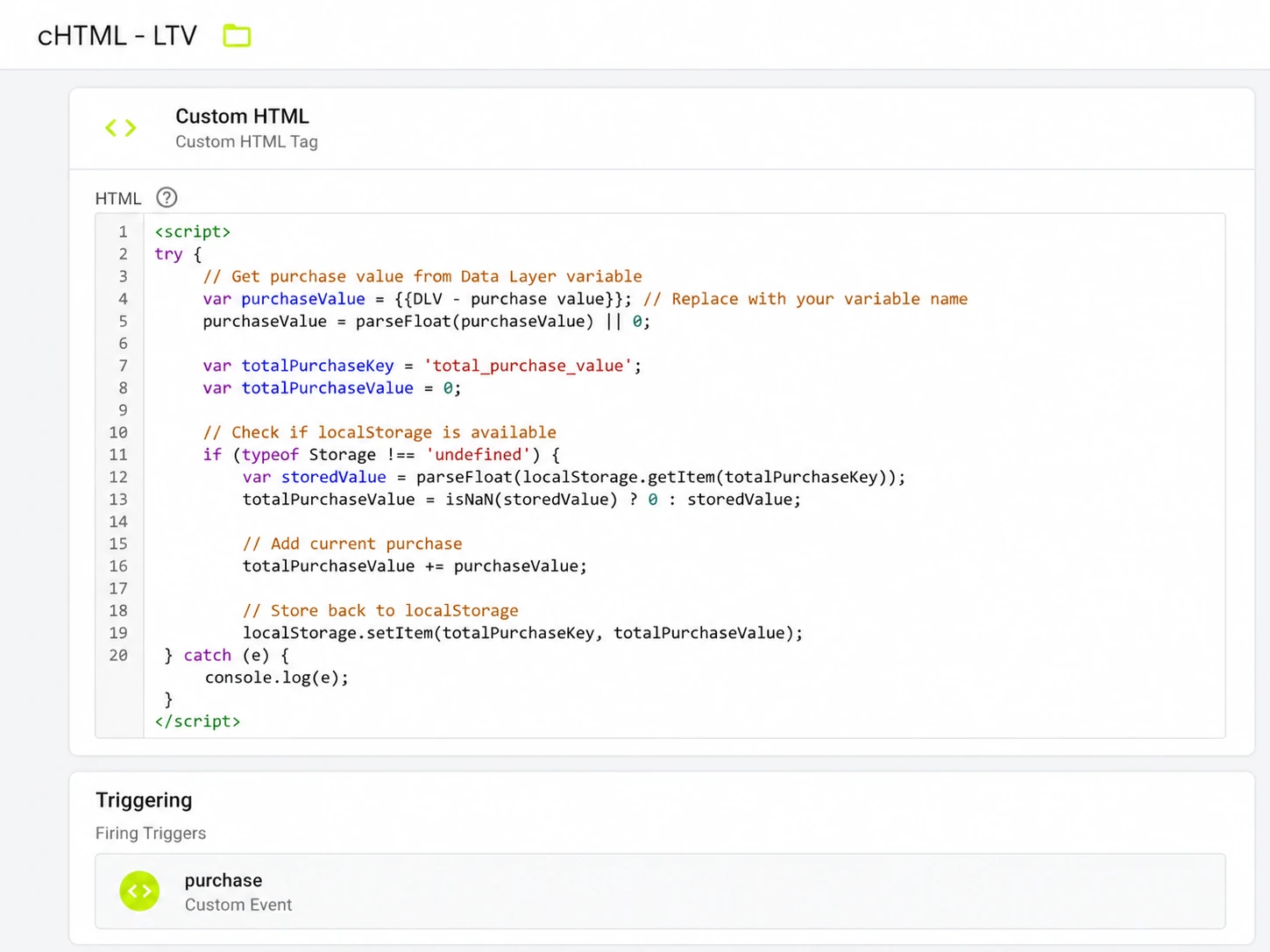The image size is (1270, 952).
Task: Open the HTML field help icon
Action: point(167,197)
